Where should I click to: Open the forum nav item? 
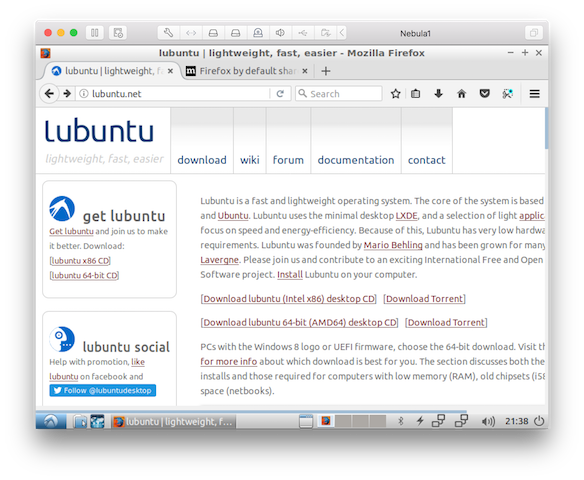coord(288,160)
